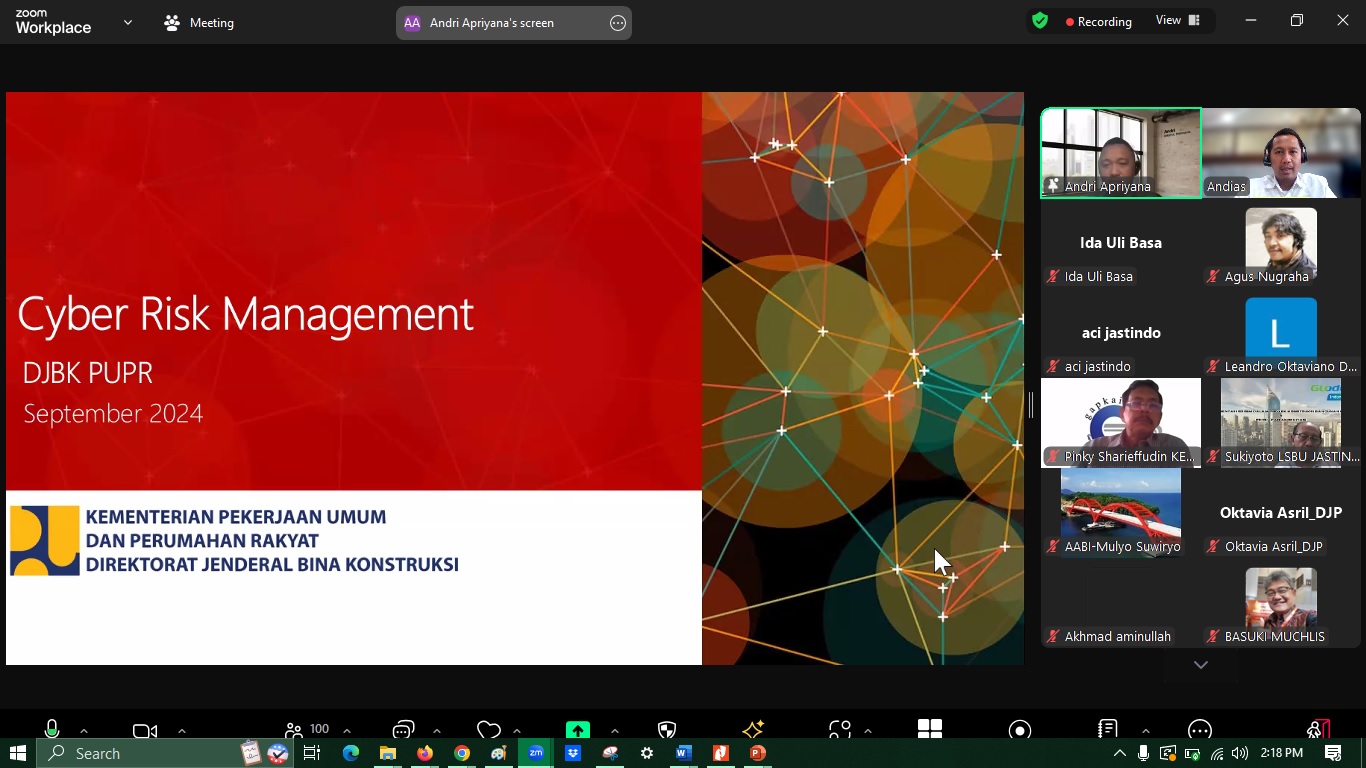Click Leave meeting icon
Viewport: 1366px width, 768px height.
(1319, 730)
